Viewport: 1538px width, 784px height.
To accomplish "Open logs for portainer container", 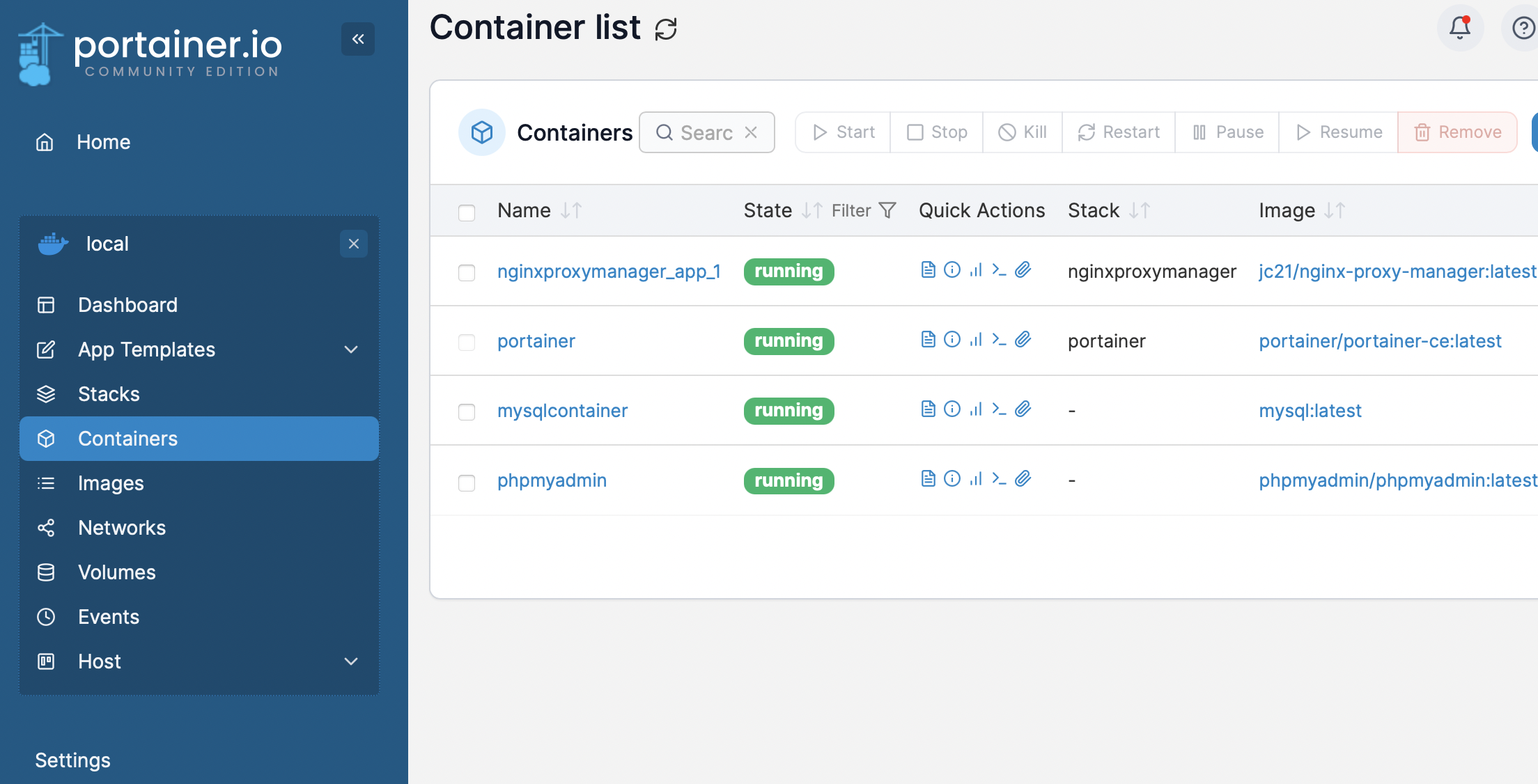I will (928, 339).
